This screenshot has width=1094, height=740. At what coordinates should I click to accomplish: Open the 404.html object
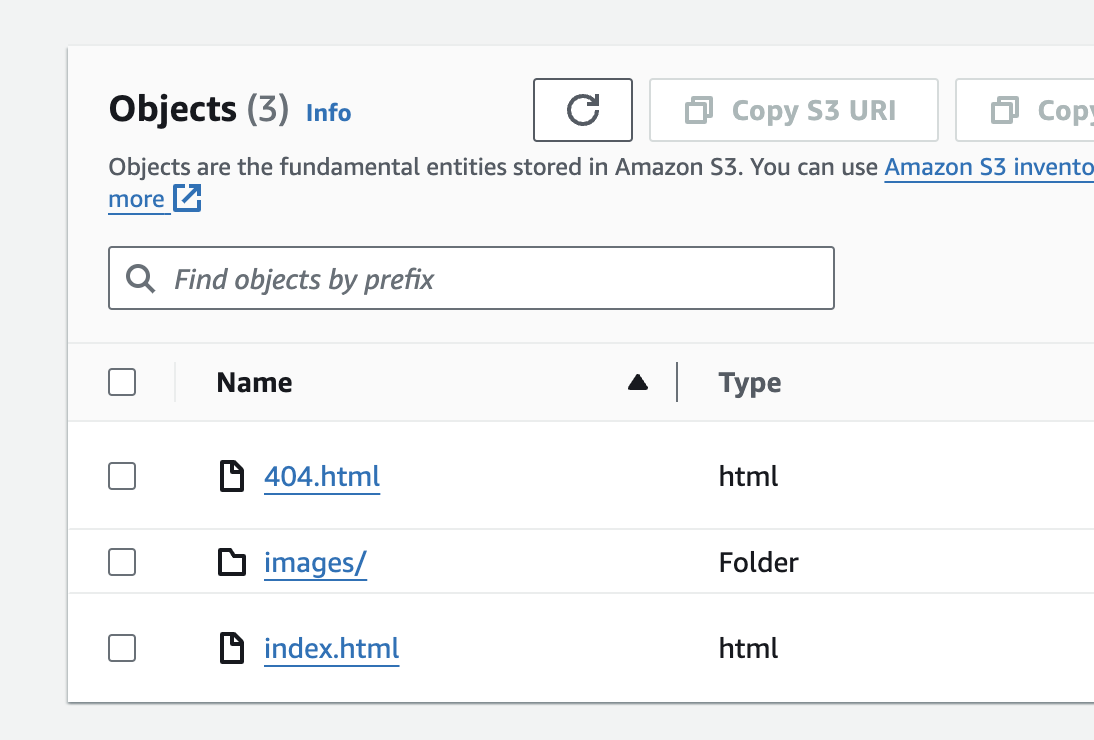(x=322, y=477)
